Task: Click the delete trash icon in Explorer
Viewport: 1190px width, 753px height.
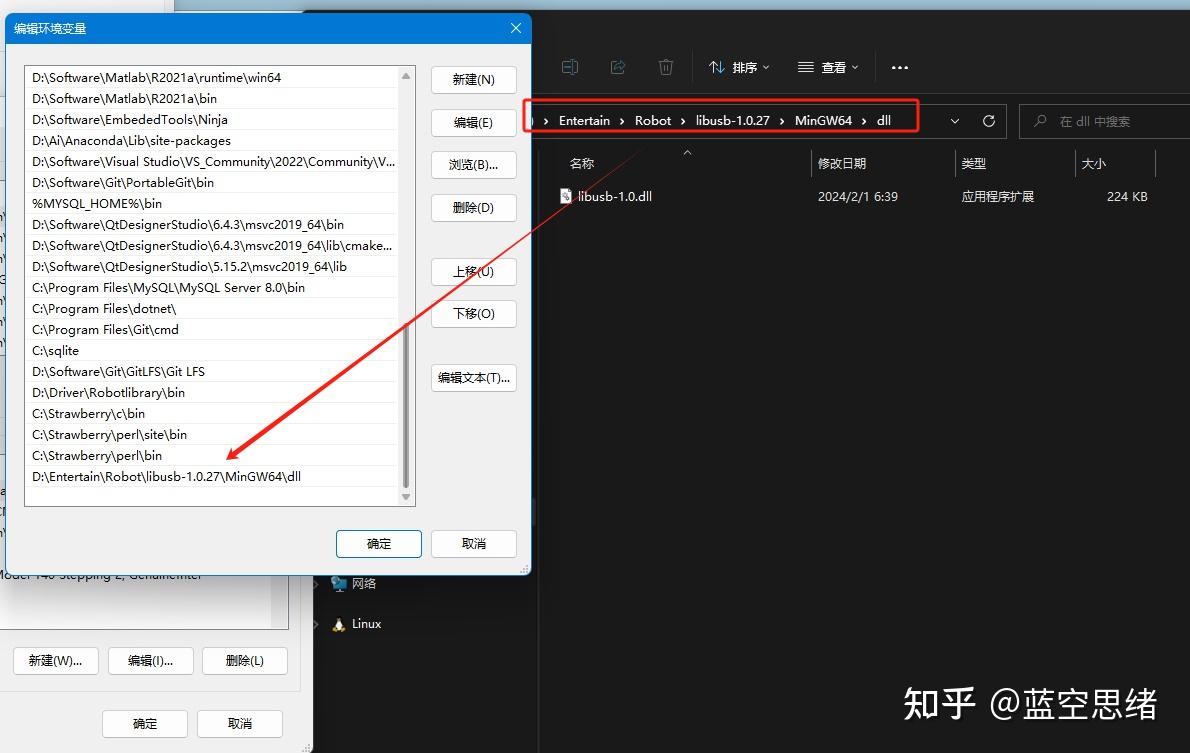Action: 666,68
